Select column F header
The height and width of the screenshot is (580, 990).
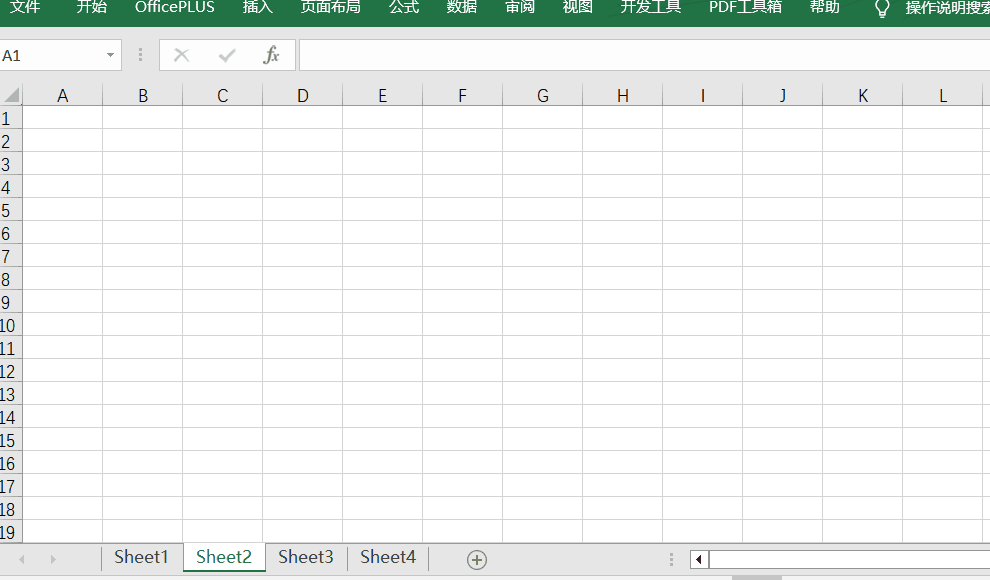(x=462, y=95)
